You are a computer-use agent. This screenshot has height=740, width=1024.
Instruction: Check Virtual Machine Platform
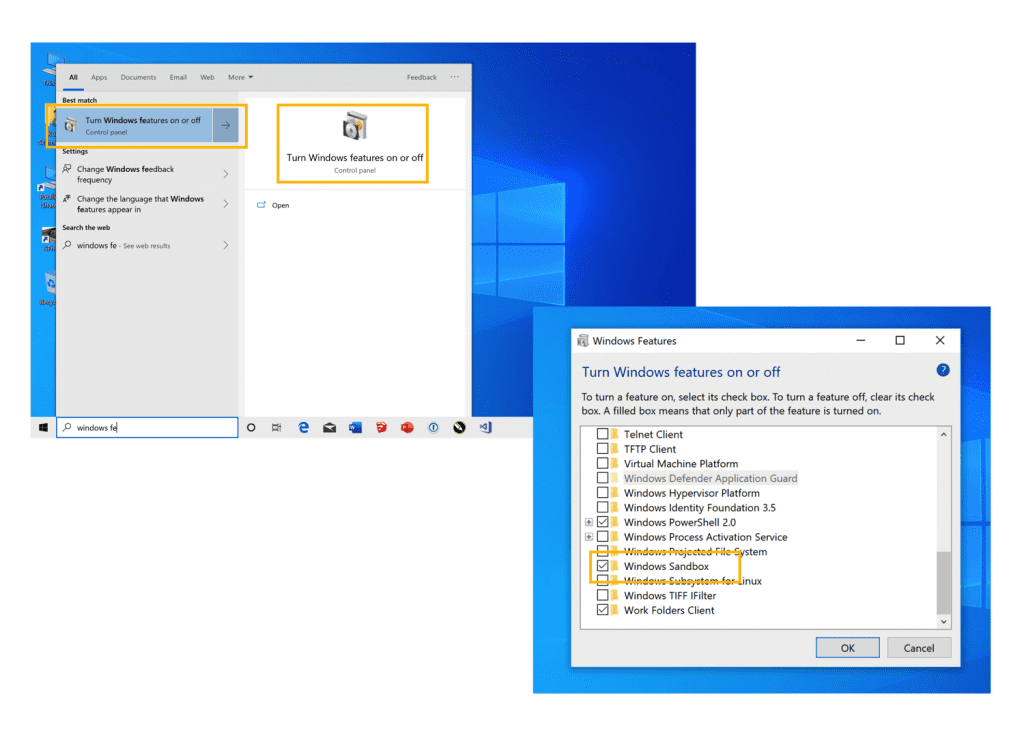point(602,463)
